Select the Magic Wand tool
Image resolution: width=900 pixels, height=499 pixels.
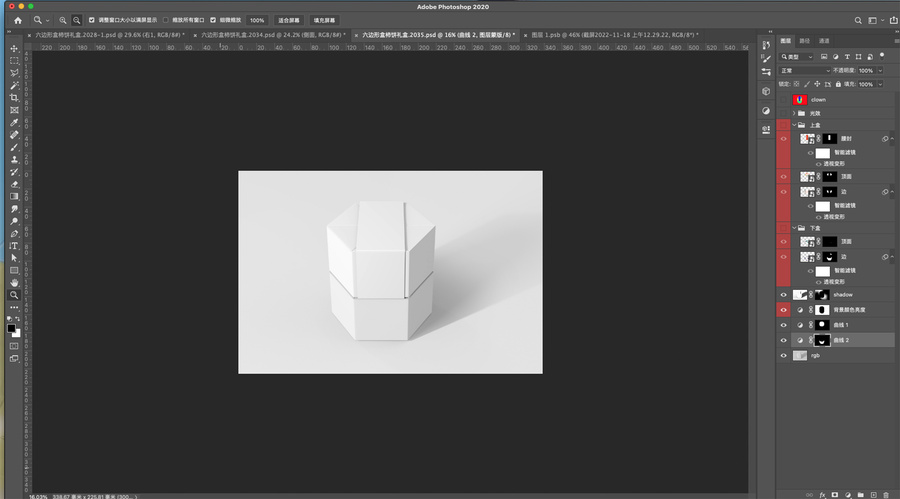(14, 86)
